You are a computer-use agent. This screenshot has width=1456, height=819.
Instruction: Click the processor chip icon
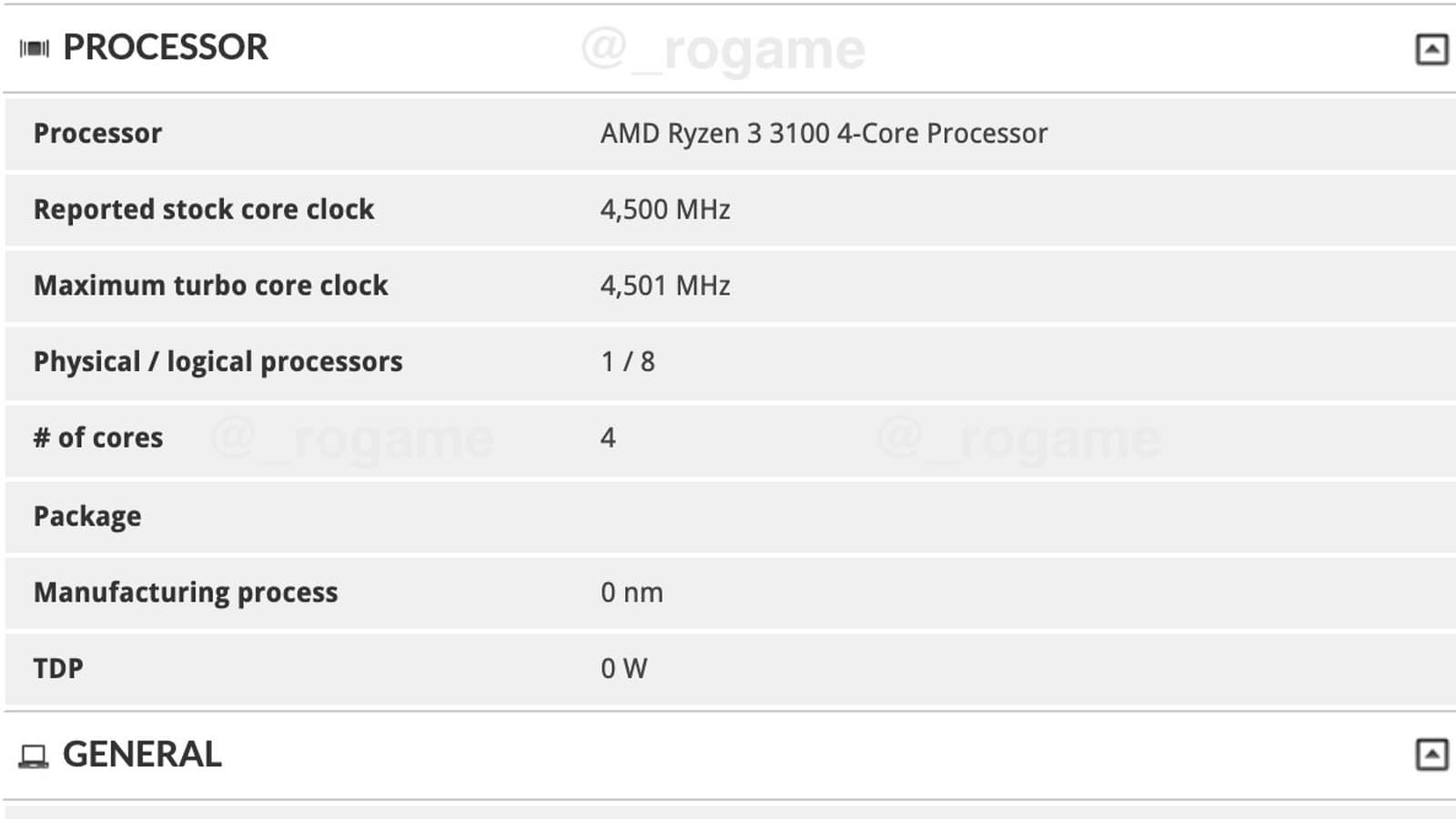[35, 48]
